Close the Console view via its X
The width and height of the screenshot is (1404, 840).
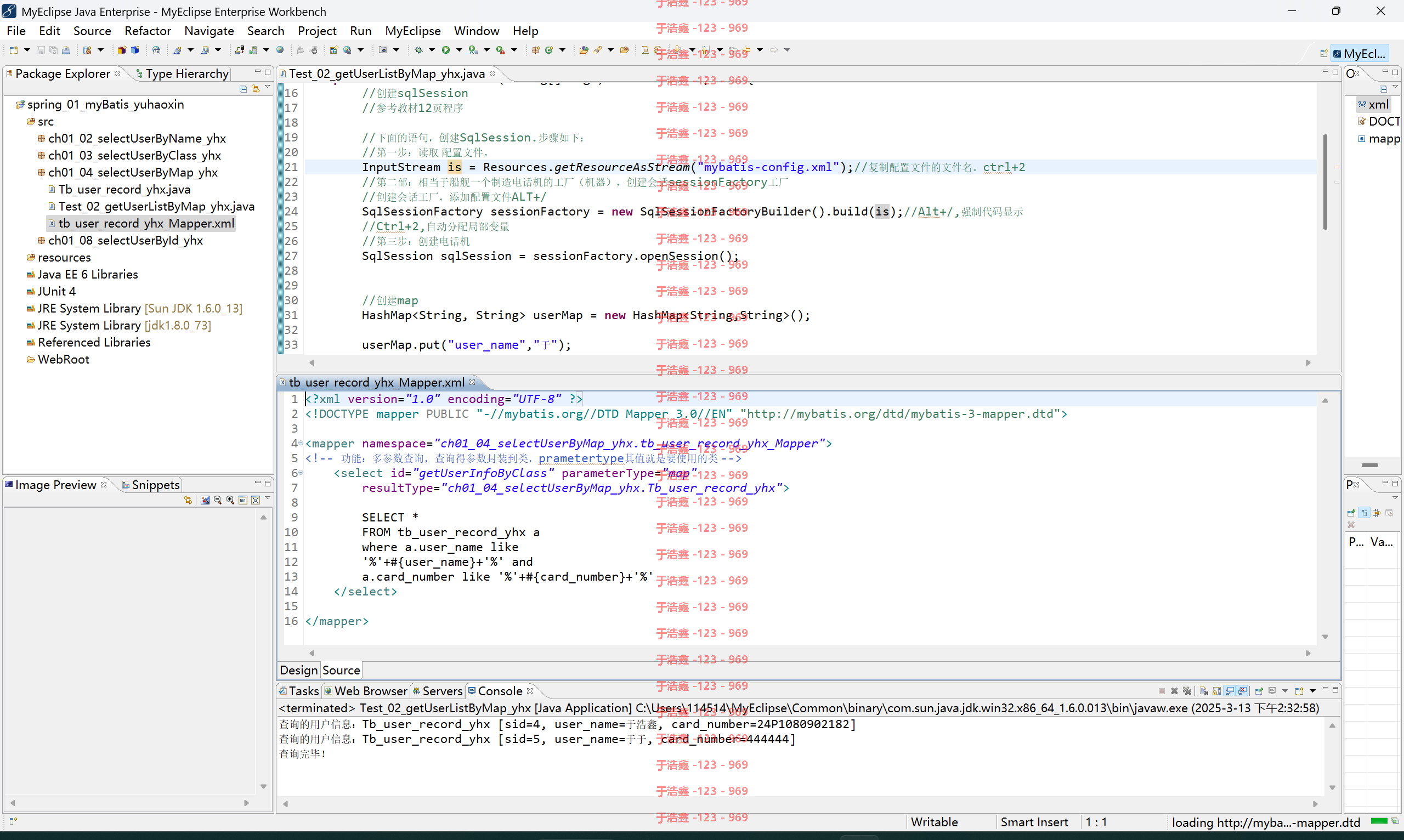530,690
